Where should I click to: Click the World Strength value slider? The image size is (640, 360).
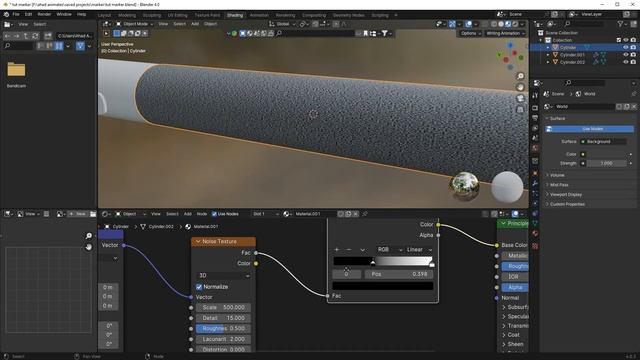[607, 163]
